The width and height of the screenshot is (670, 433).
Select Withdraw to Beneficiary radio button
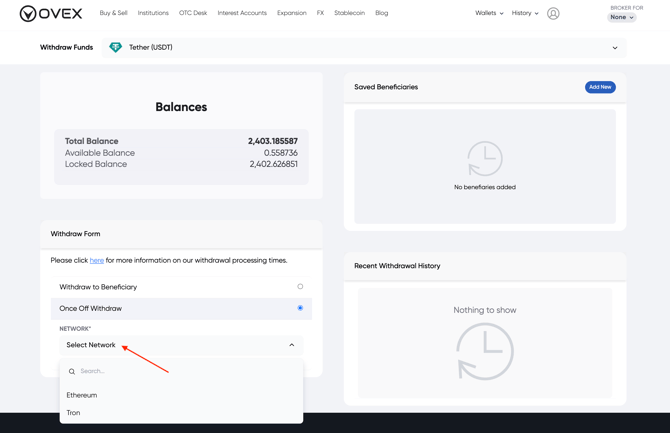point(300,287)
